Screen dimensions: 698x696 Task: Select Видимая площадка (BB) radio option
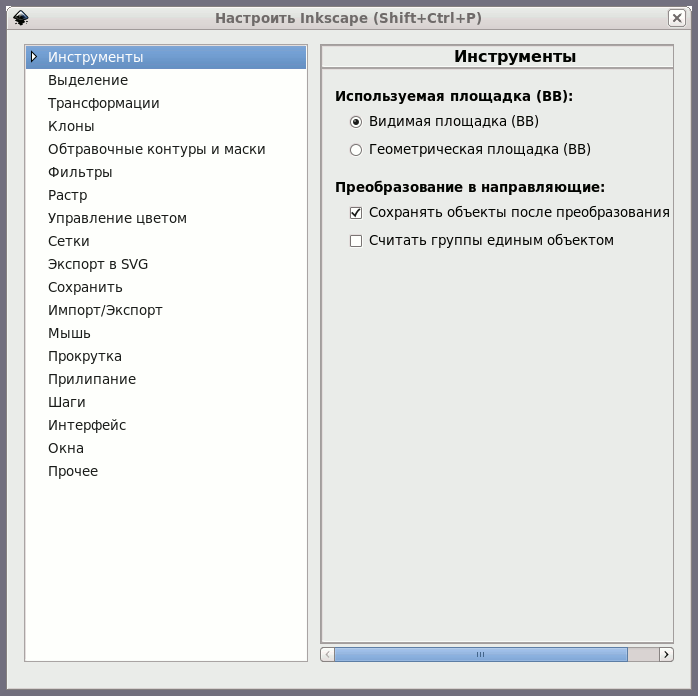(x=356, y=121)
